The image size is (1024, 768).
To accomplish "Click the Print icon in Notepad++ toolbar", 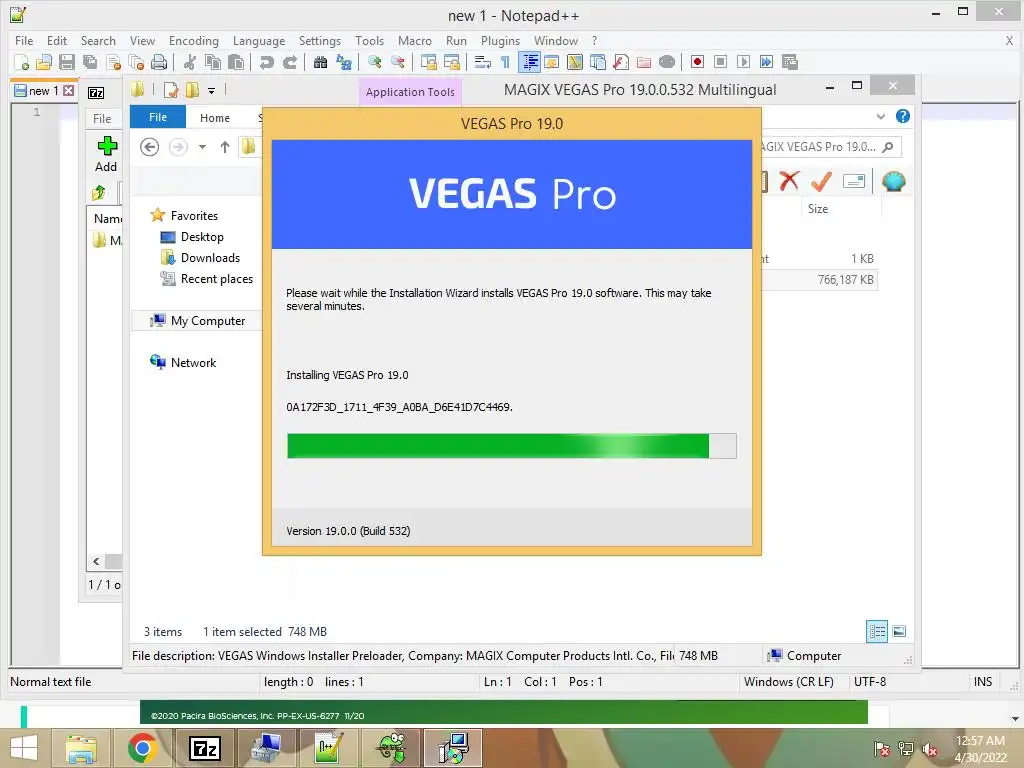I will [159, 62].
